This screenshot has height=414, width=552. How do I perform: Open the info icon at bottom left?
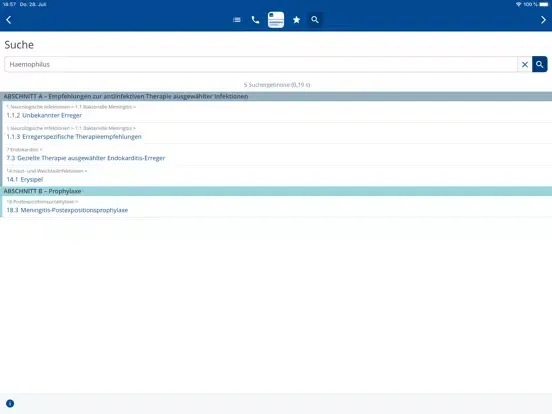coord(10,403)
